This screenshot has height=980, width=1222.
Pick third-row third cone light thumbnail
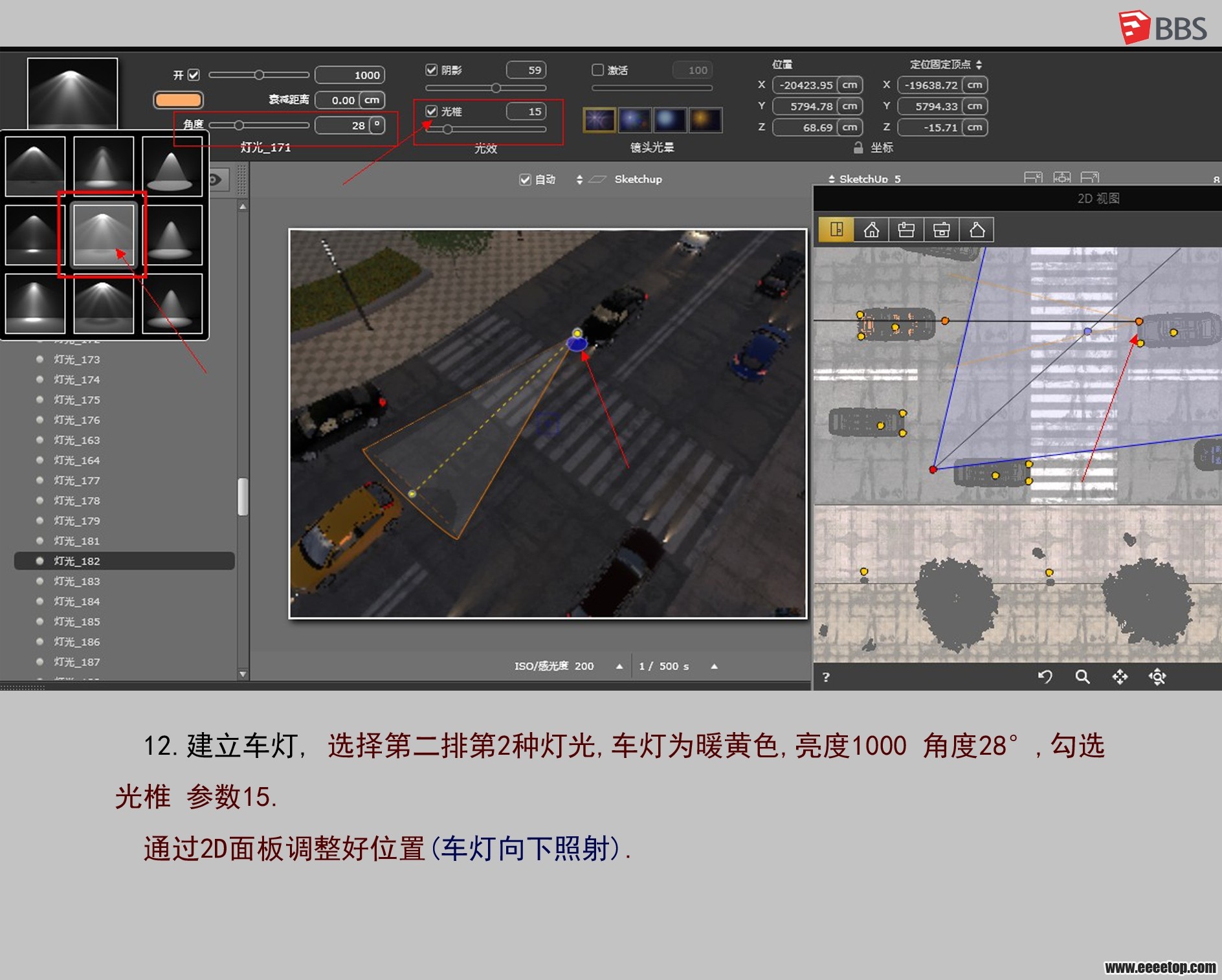172,304
